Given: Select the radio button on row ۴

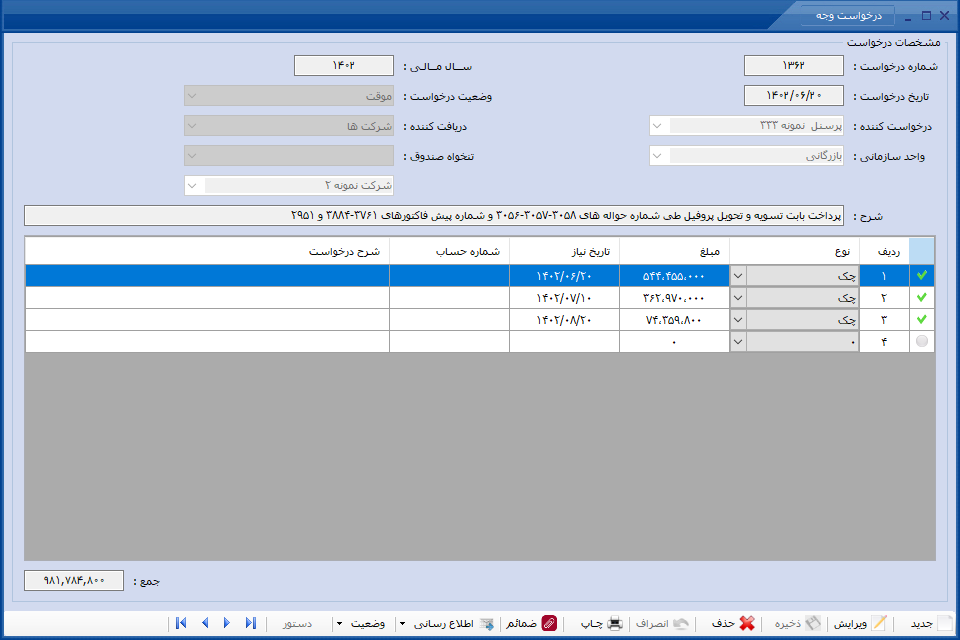Looking at the screenshot, I should pos(921,341).
